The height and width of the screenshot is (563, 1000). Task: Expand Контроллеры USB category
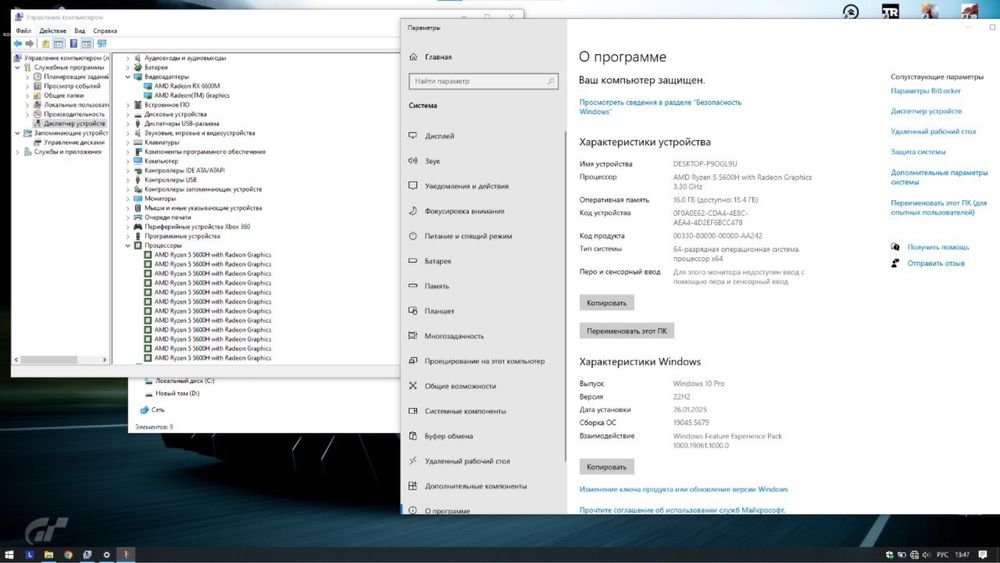(x=128, y=180)
